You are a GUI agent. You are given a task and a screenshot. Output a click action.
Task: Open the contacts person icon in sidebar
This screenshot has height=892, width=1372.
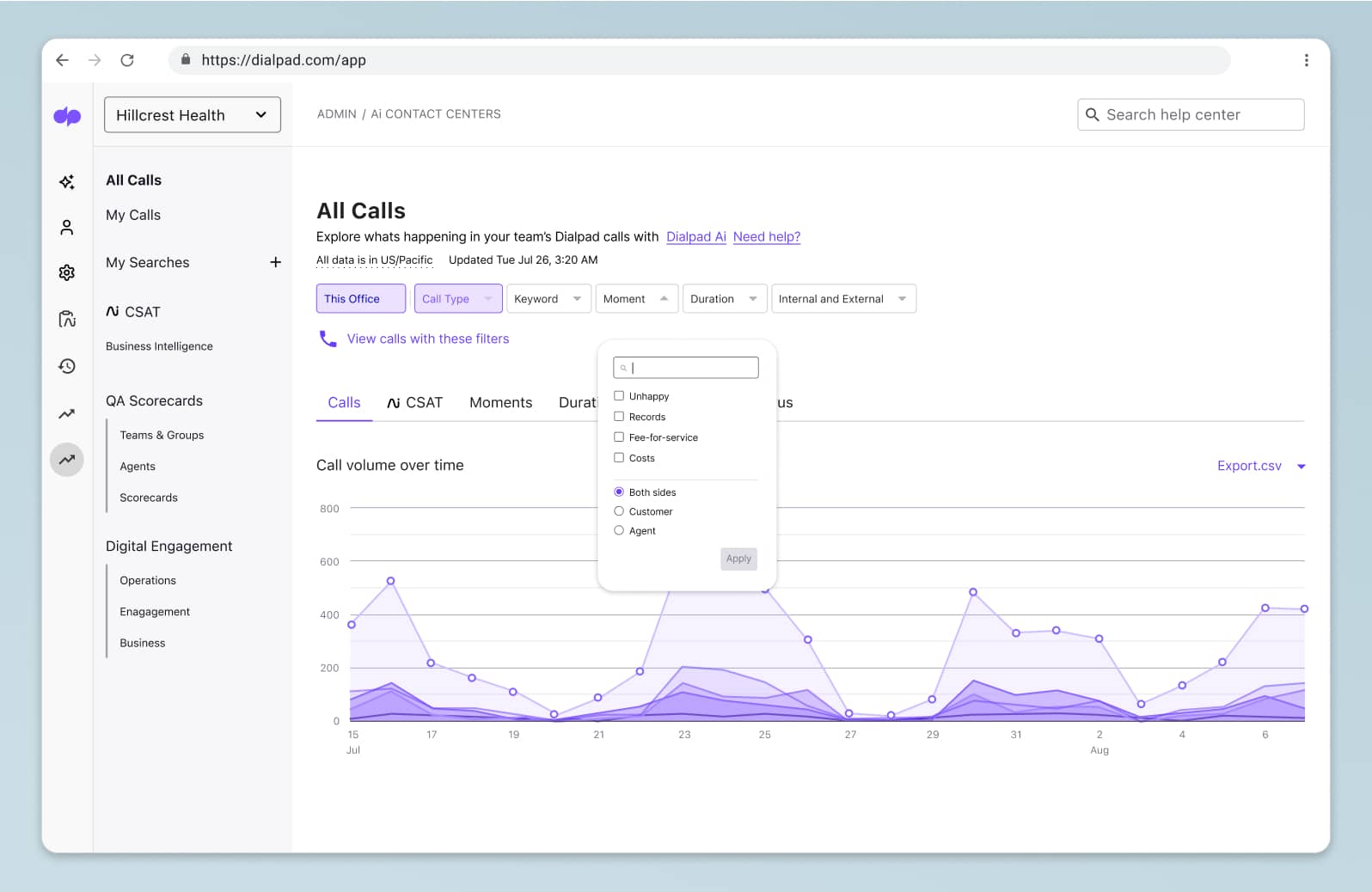click(67, 228)
